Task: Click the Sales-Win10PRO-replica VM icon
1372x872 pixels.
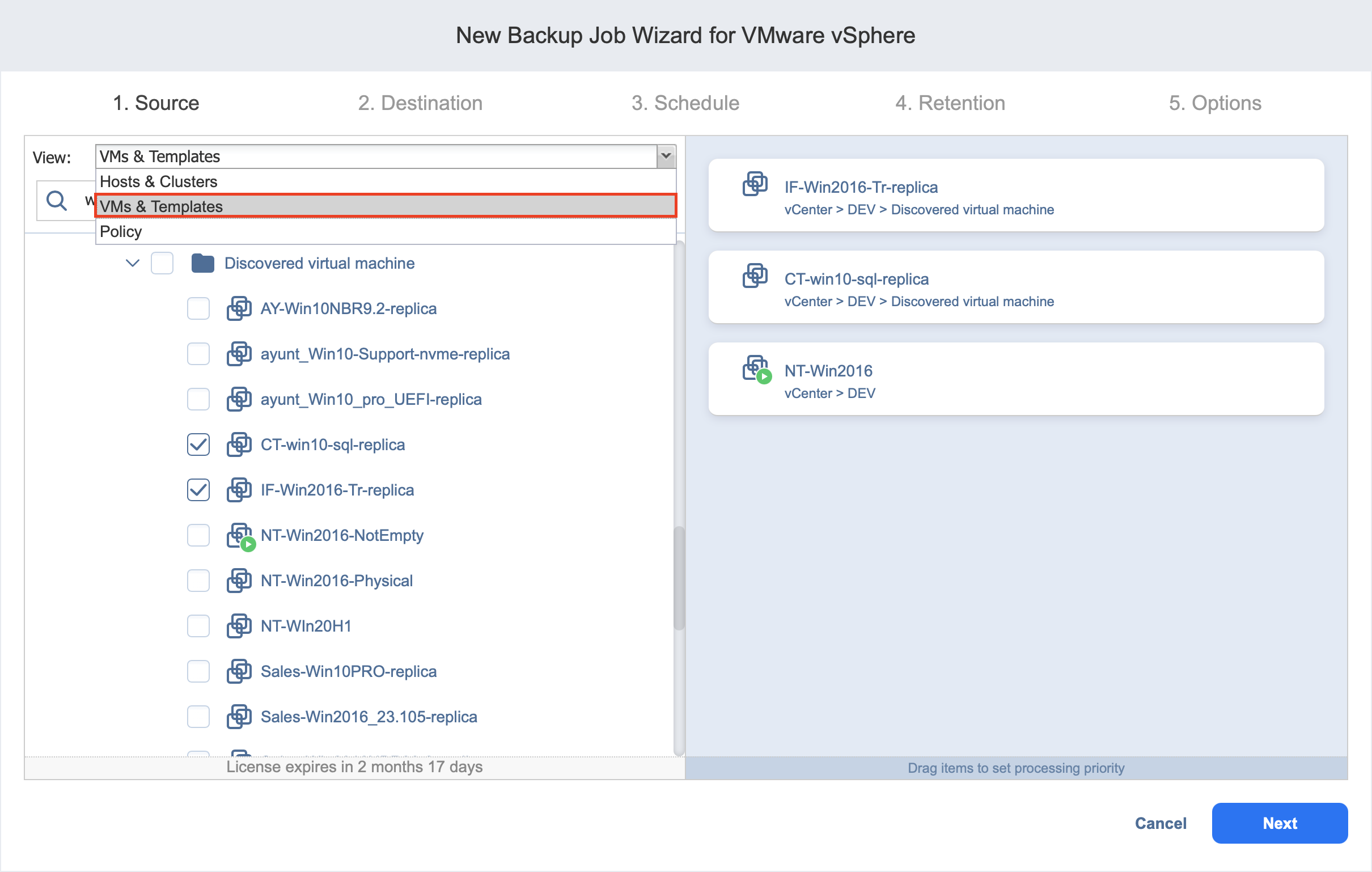Action: 239,671
